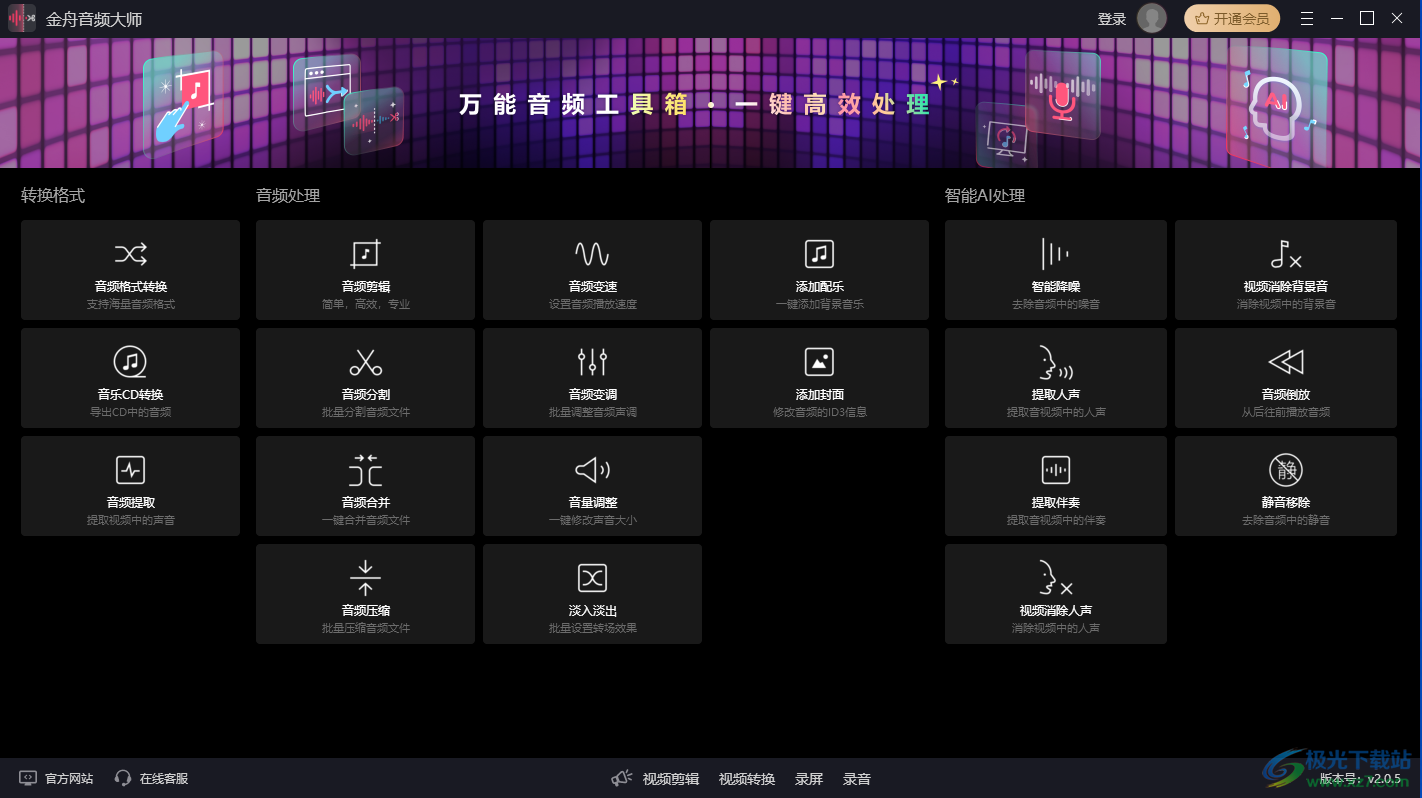Click the 版本号 v2.0.5 text
1422x798 pixels.
coord(1360,778)
